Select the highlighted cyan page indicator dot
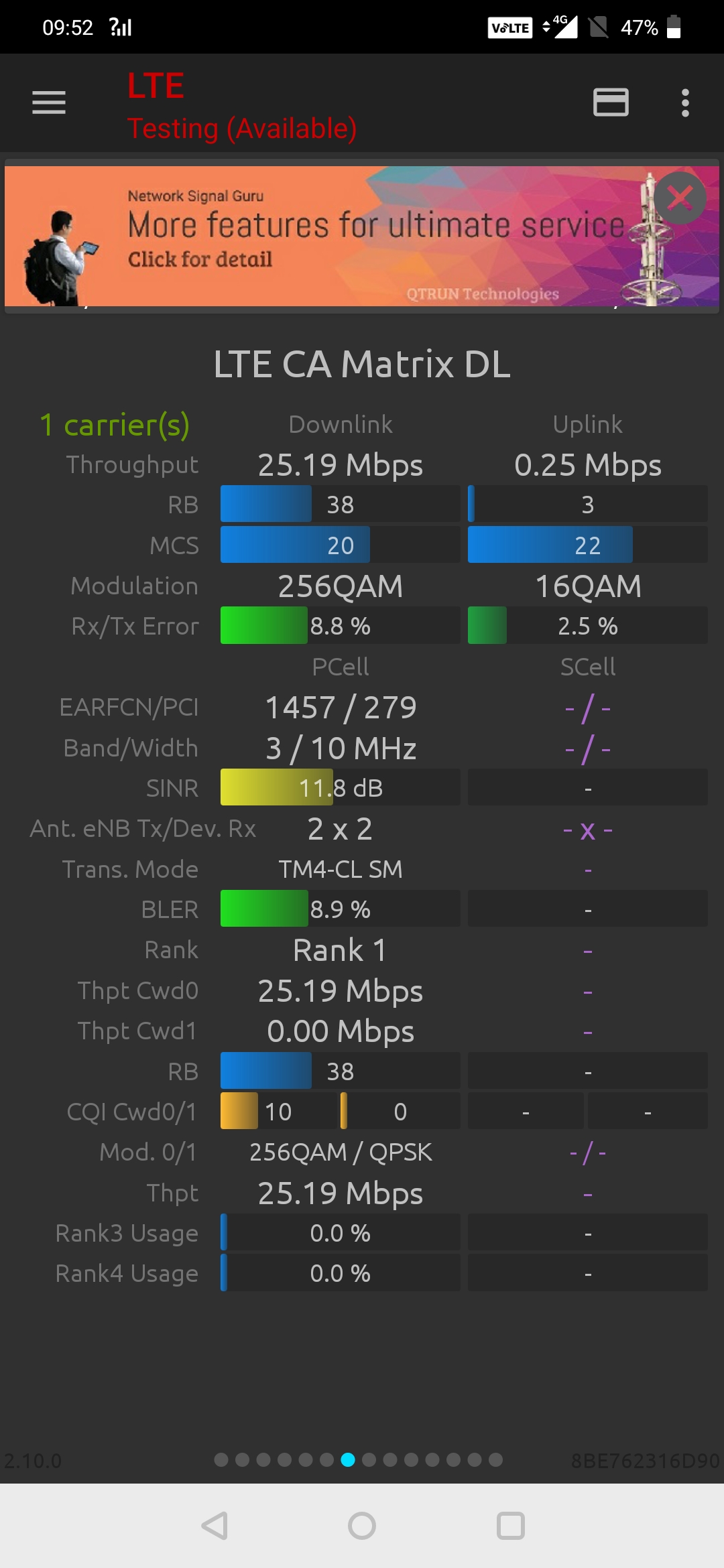724x1568 pixels. coord(348,1460)
